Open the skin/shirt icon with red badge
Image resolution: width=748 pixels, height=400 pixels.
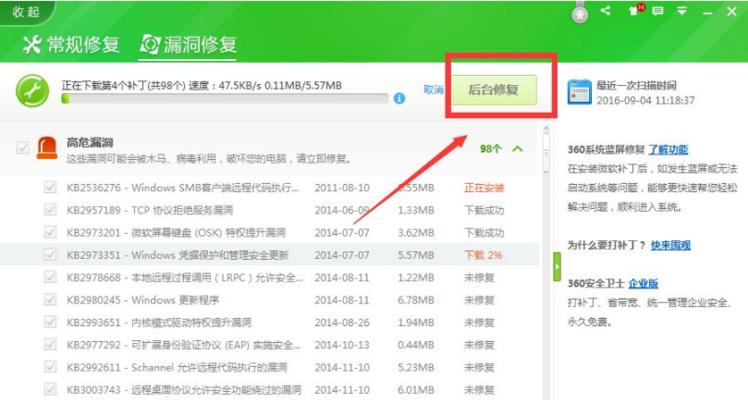pyautogui.click(x=635, y=10)
